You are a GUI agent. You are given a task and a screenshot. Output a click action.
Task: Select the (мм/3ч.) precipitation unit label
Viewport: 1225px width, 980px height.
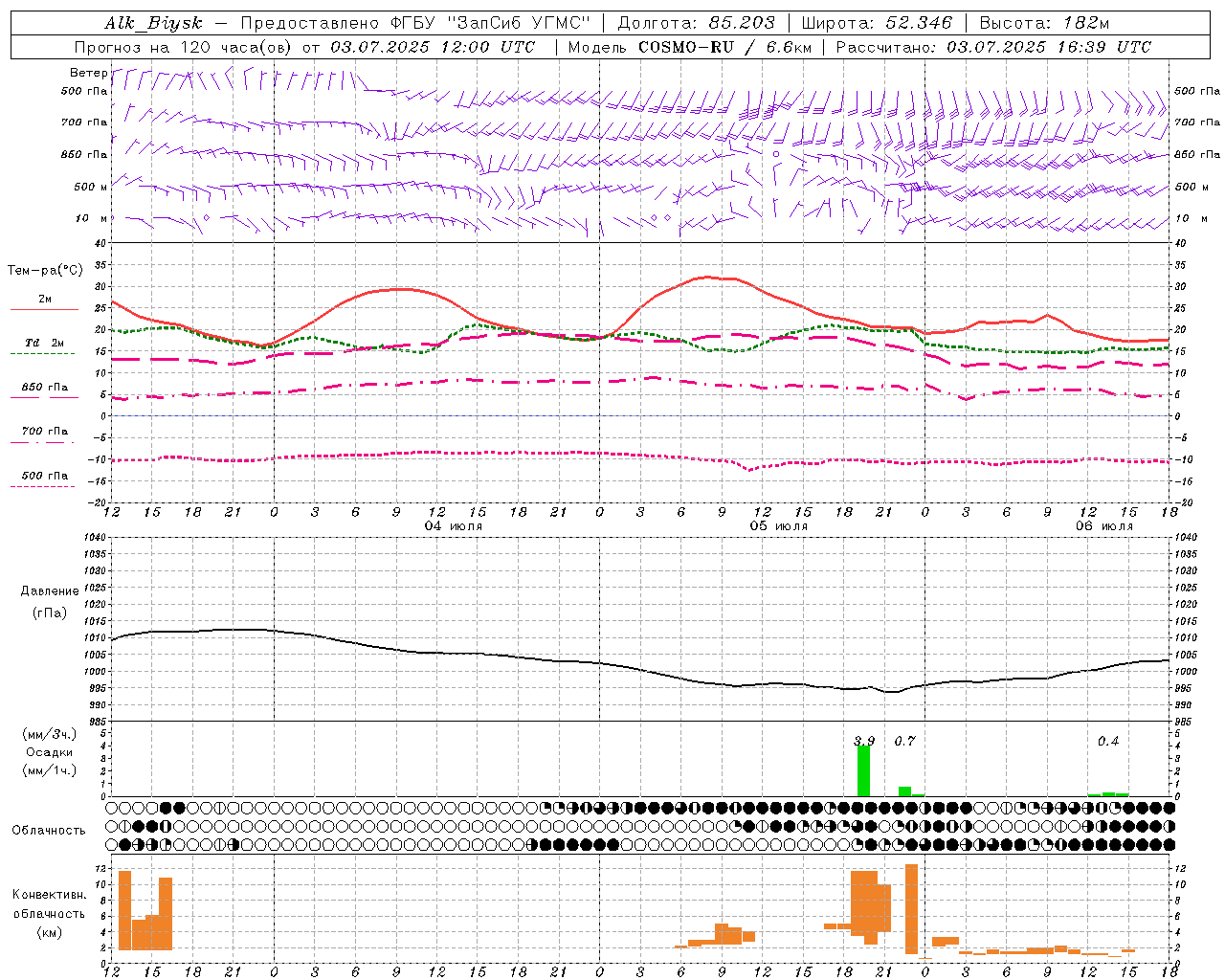click(x=49, y=734)
